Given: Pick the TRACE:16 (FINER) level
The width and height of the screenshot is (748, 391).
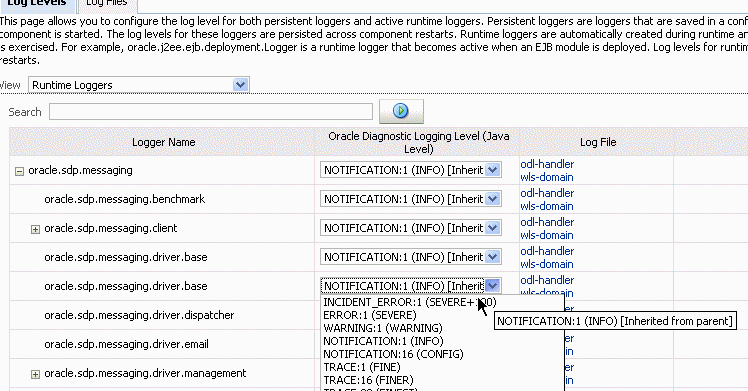Looking at the screenshot, I should [368, 380].
